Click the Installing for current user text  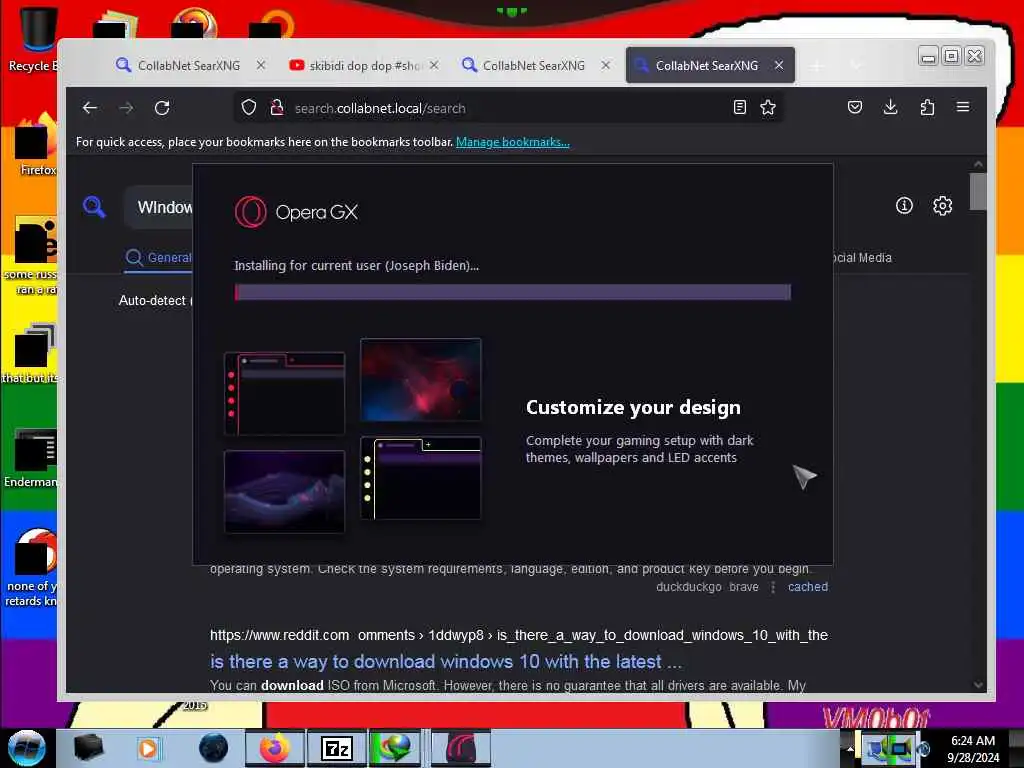coord(356,265)
